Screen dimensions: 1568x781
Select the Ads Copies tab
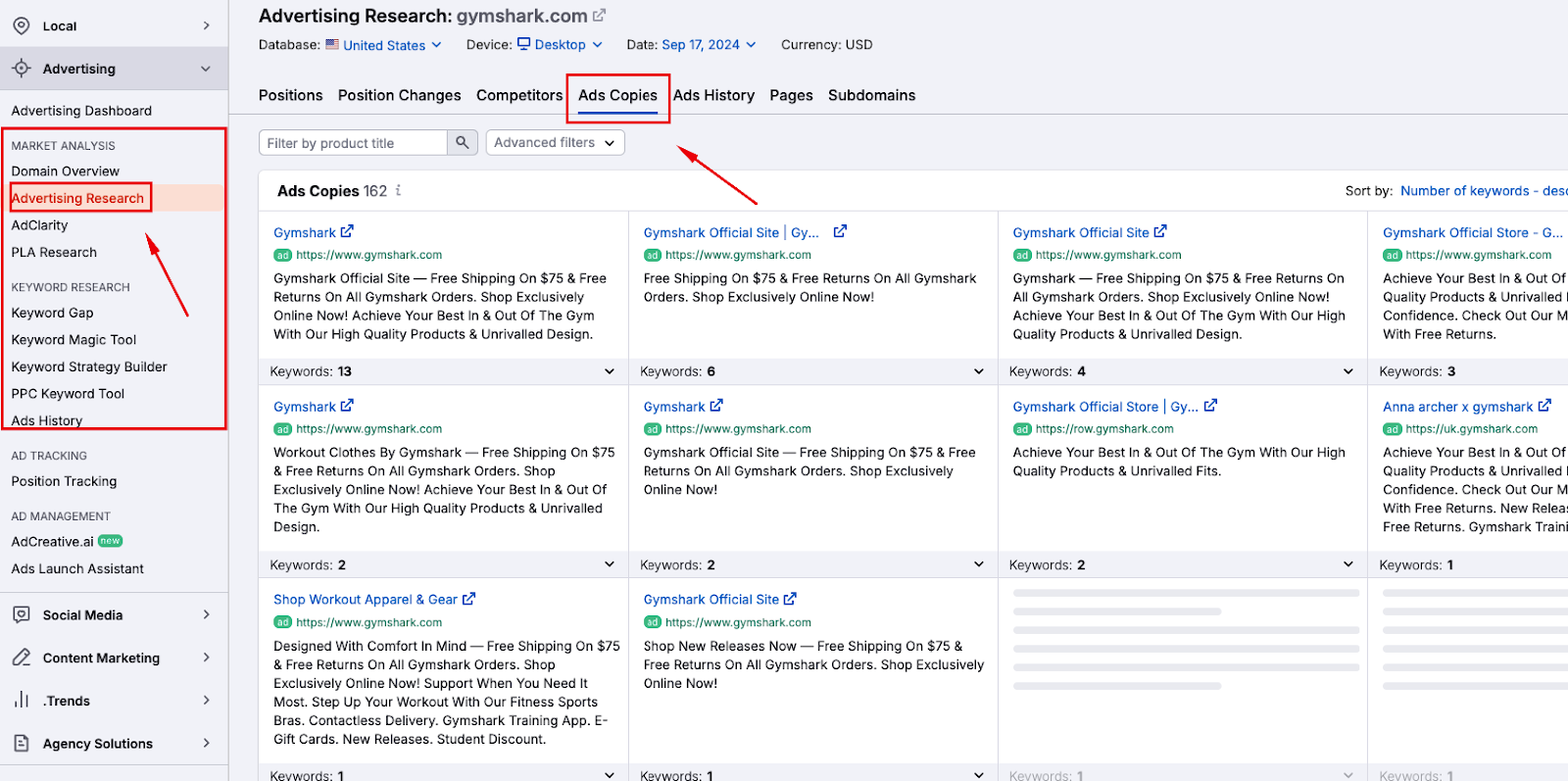(x=617, y=95)
